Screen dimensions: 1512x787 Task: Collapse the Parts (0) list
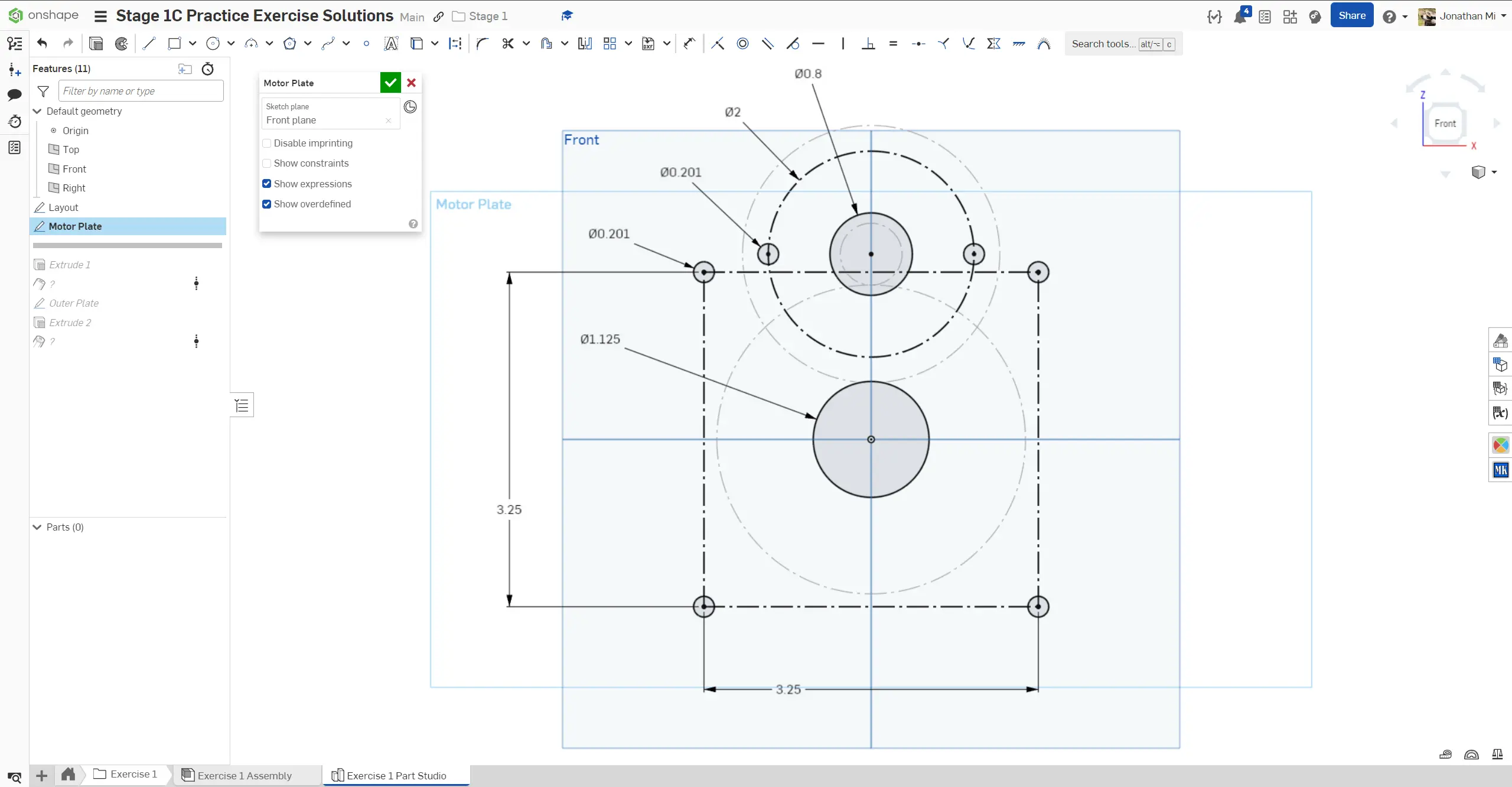(x=37, y=527)
